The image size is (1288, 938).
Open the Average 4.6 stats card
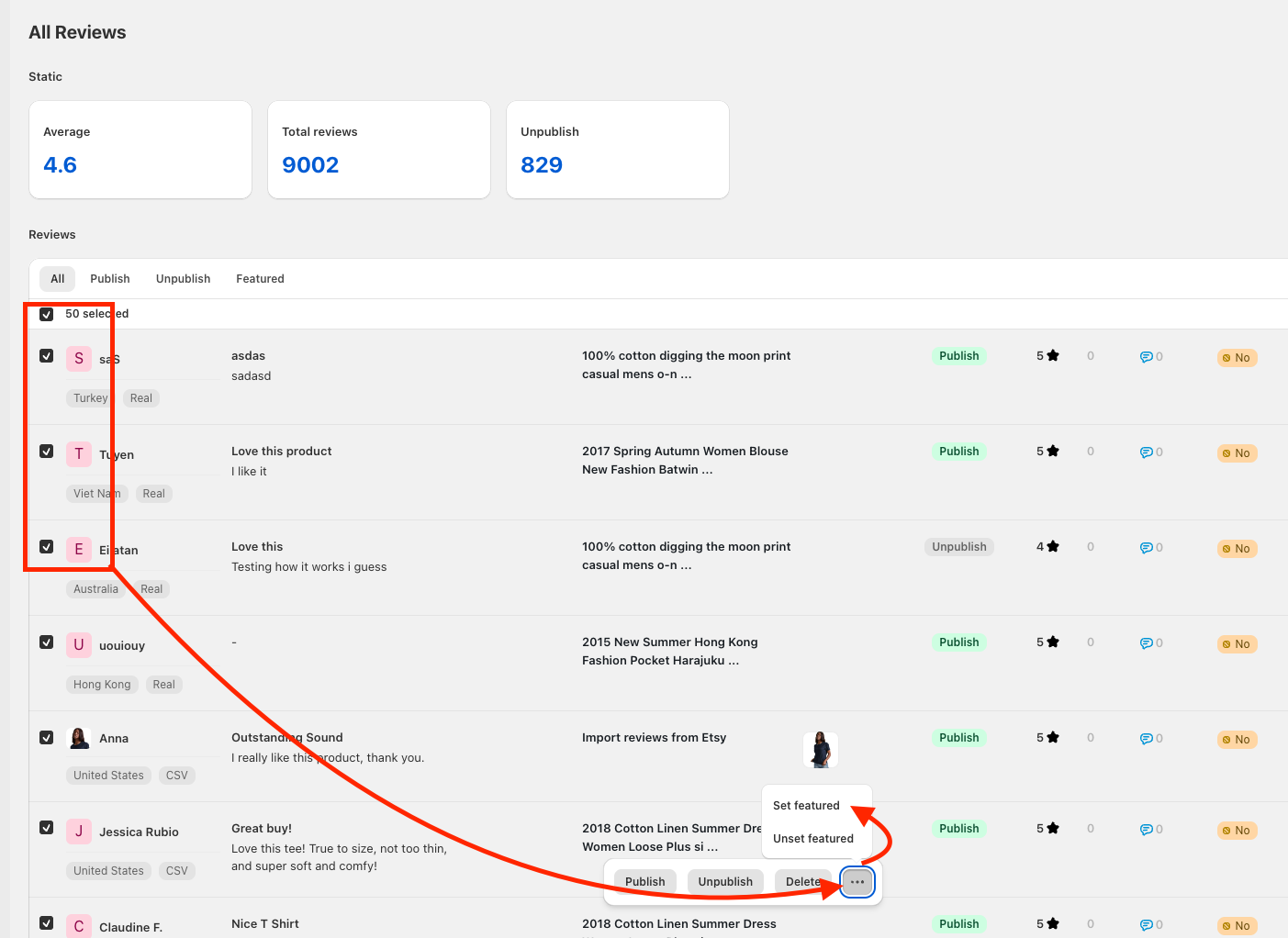pyautogui.click(x=140, y=150)
